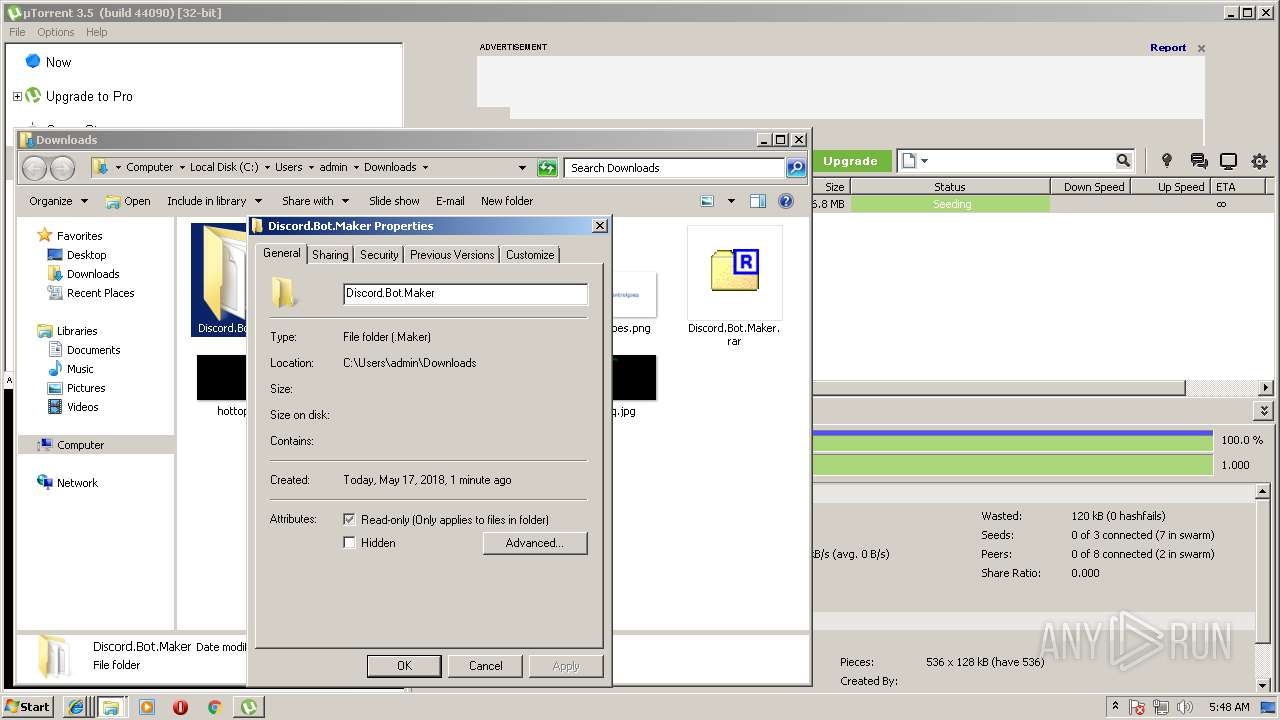Switch to the Security tab
This screenshot has width=1280, height=720.
coord(379,255)
